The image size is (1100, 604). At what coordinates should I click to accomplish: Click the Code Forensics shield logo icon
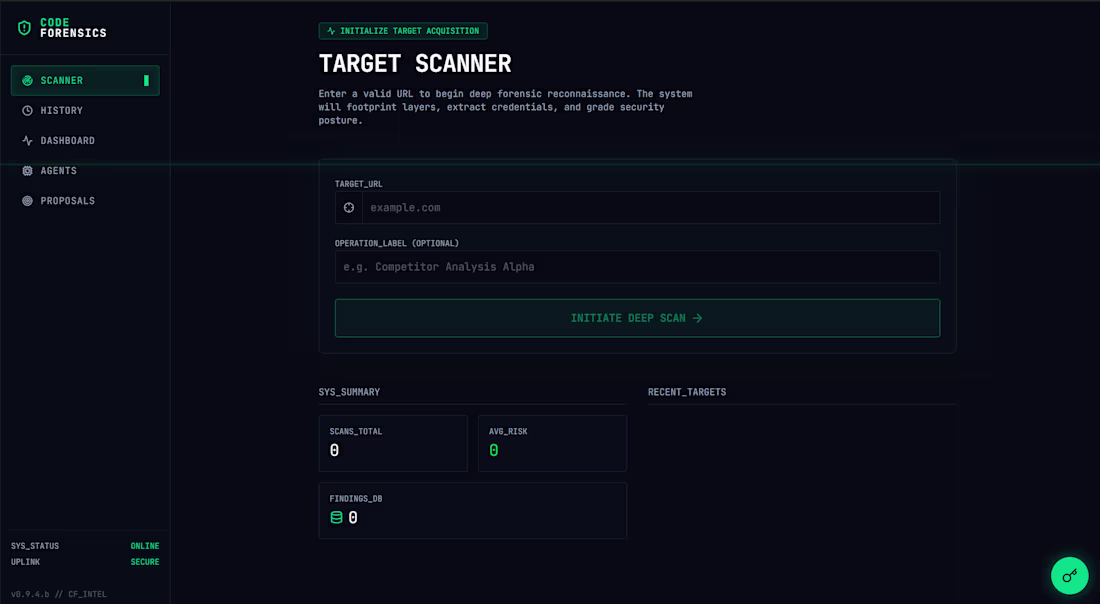[25, 28]
